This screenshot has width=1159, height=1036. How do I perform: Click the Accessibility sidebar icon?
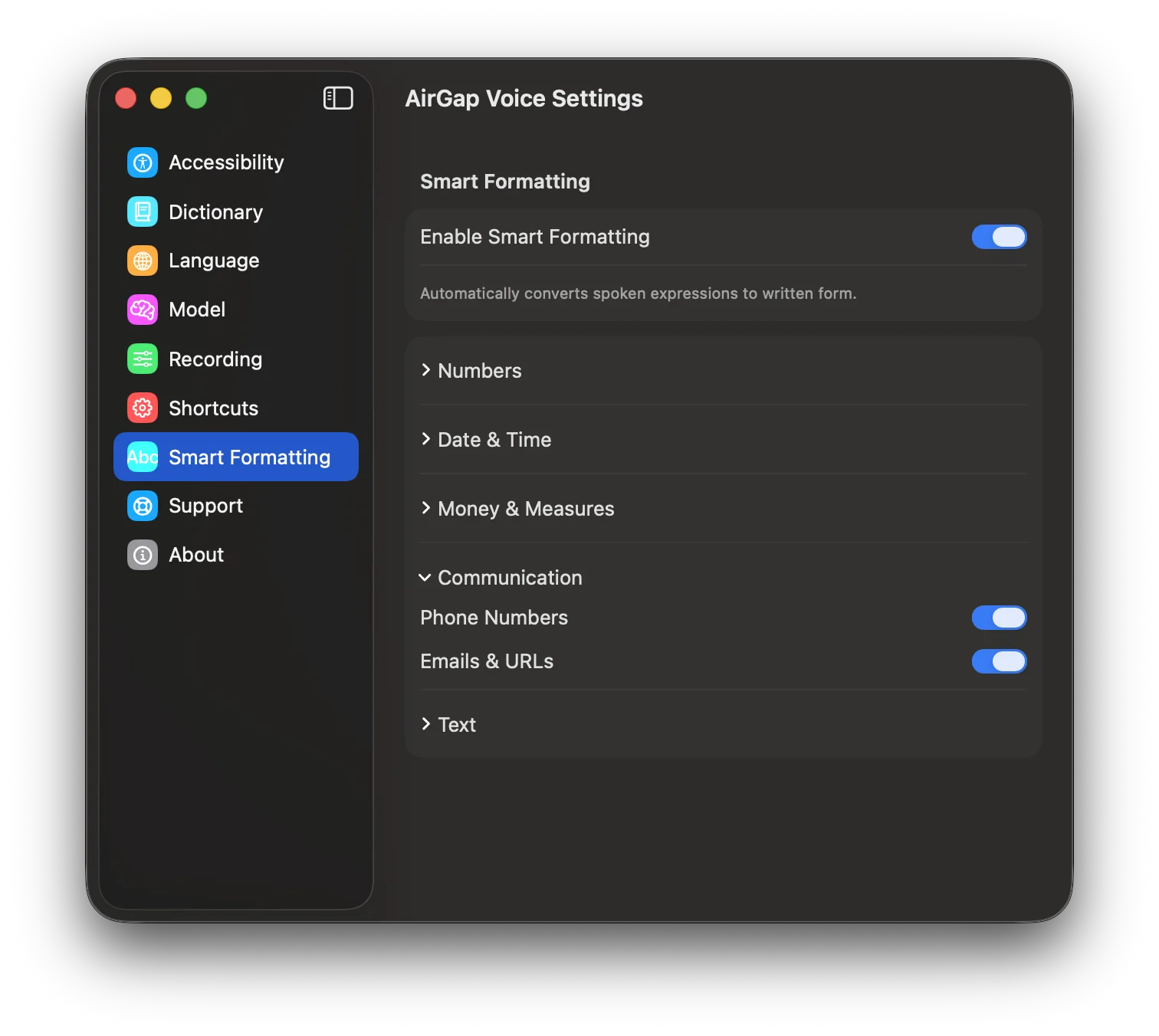[143, 162]
